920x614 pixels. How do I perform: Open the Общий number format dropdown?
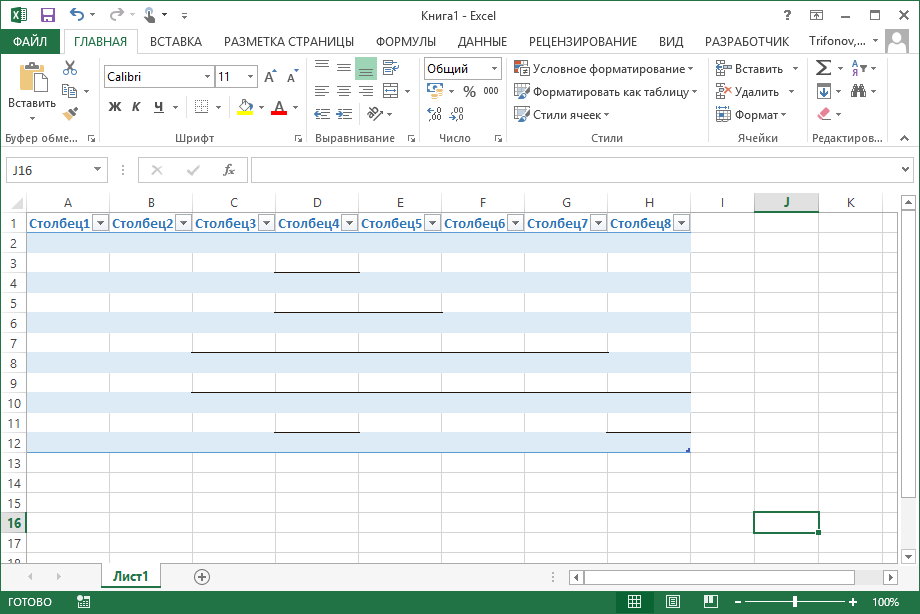click(495, 69)
